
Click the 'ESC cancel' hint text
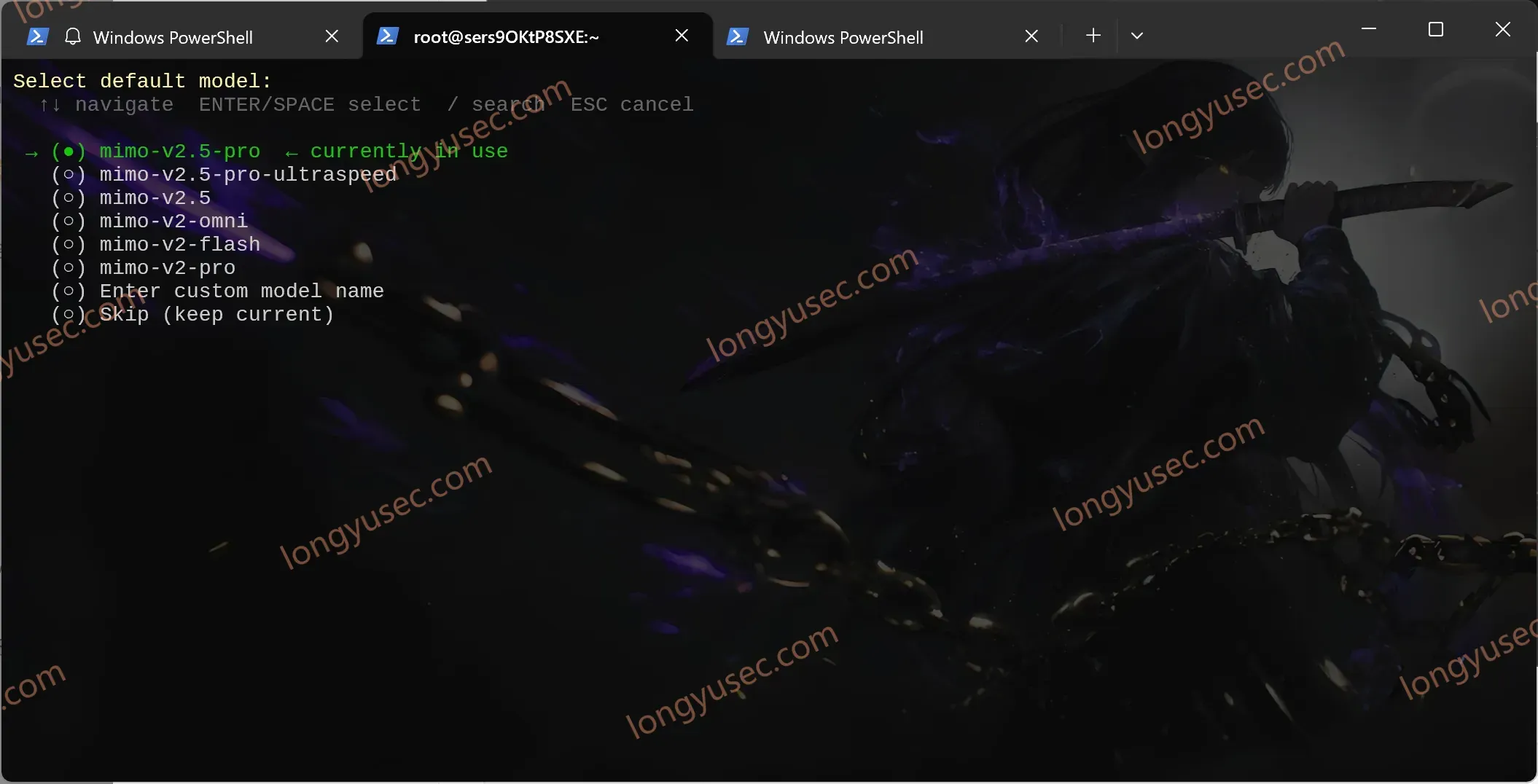coord(632,105)
